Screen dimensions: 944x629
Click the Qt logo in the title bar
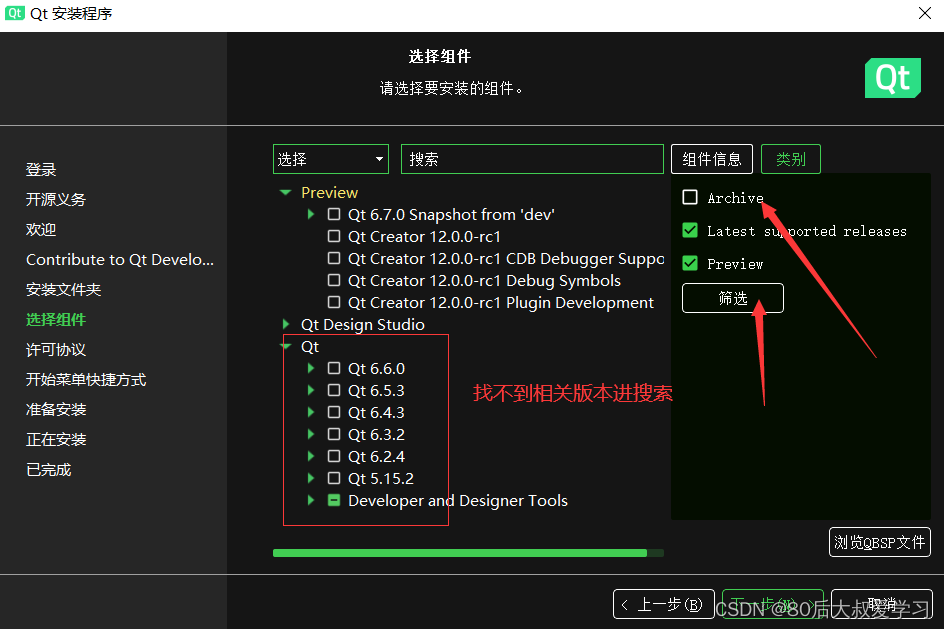(x=14, y=13)
